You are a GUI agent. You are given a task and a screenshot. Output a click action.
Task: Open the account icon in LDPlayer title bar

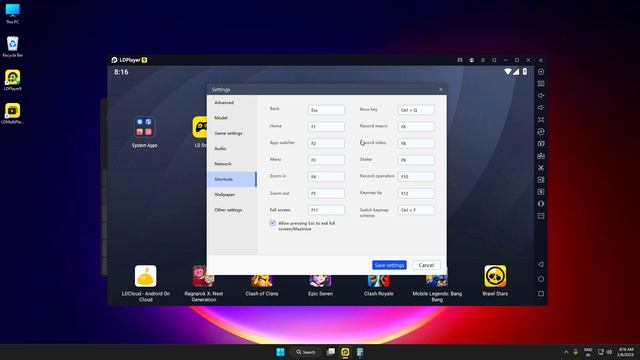[471, 60]
